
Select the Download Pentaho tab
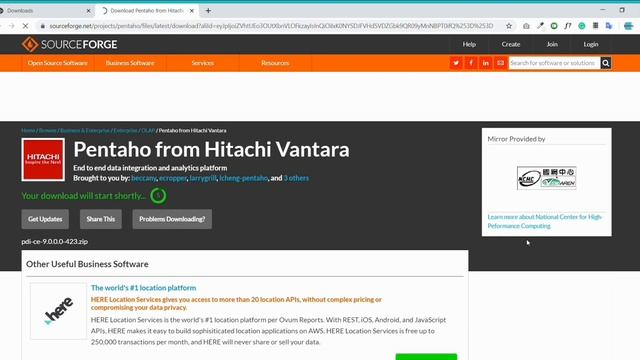pos(147,11)
